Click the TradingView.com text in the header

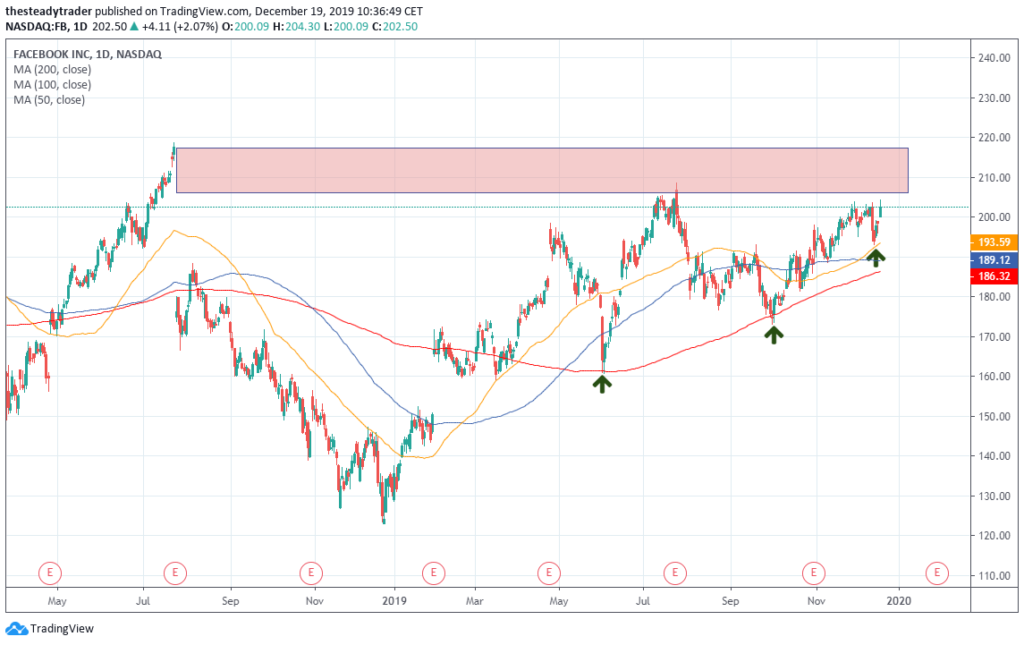(x=204, y=11)
